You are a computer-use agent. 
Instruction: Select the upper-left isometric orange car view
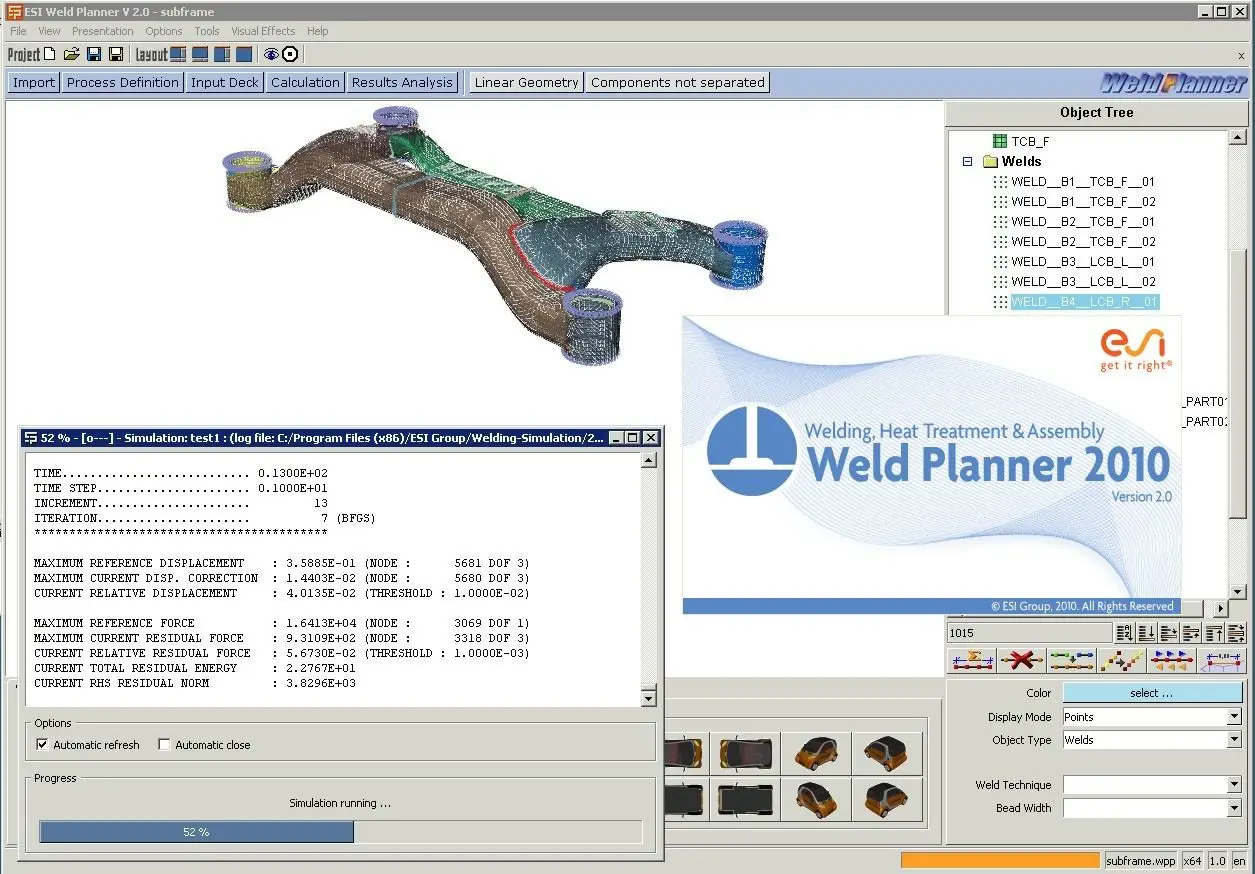[815, 753]
